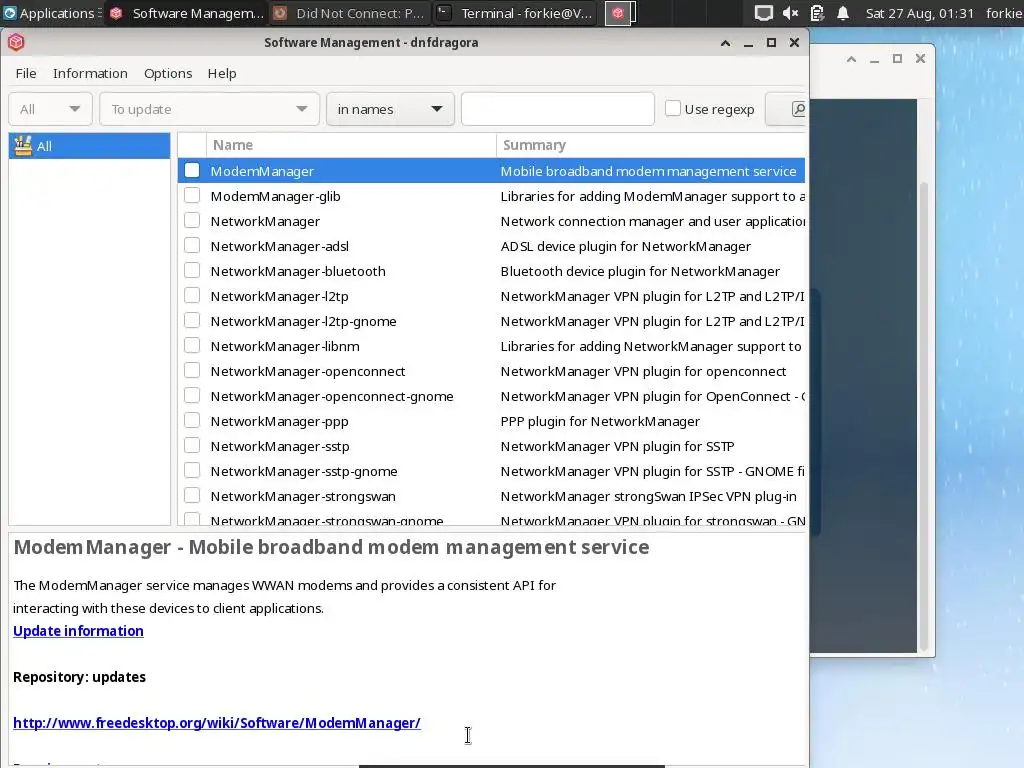1024x768 pixels.
Task: Tick the NetworkManager package checkbox
Action: click(x=192, y=220)
